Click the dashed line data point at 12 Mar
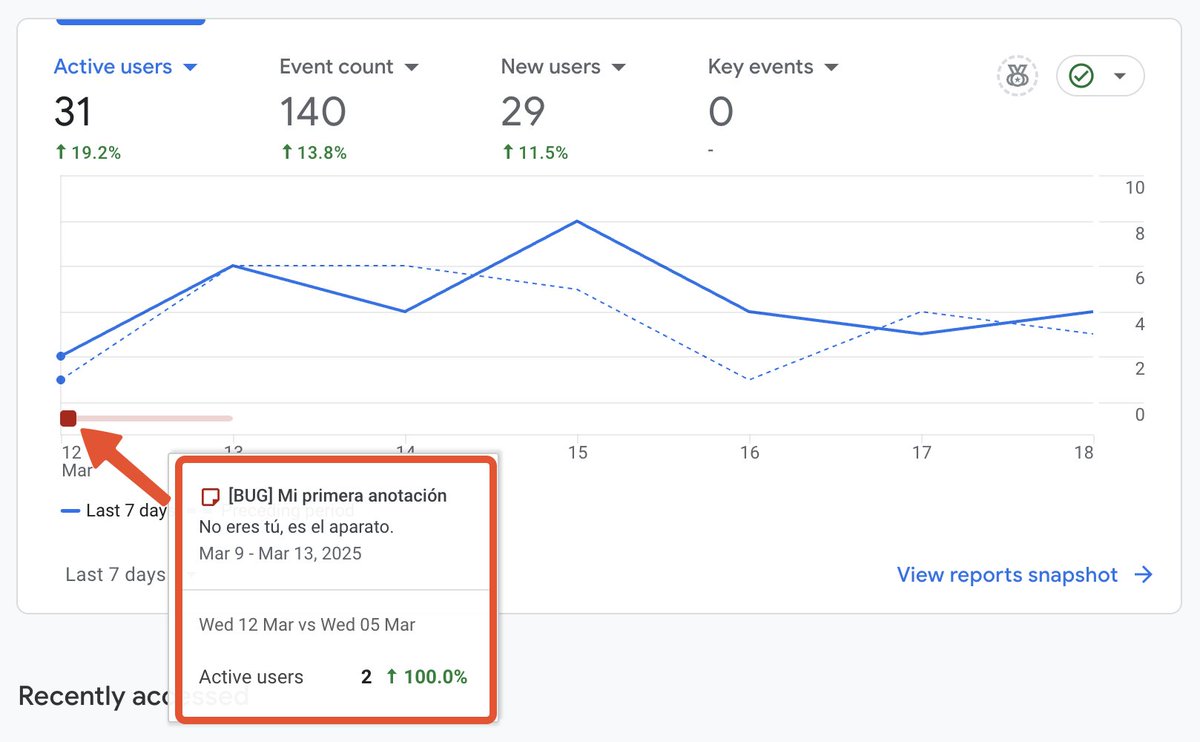This screenshot has width=1200, height=742. [x=61, y=379]
